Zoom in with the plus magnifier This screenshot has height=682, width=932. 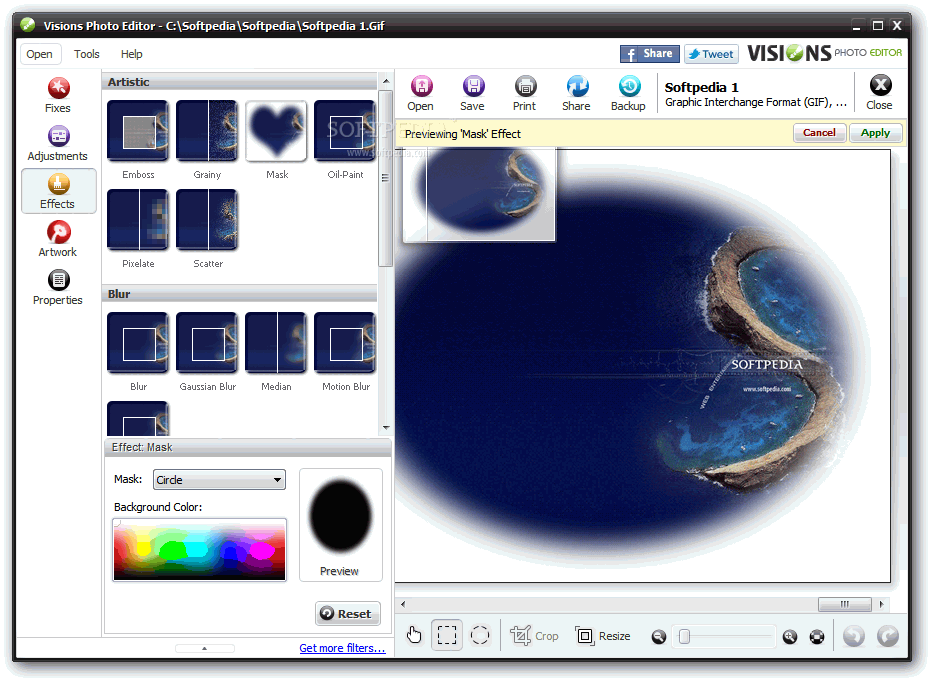[790, 637]
